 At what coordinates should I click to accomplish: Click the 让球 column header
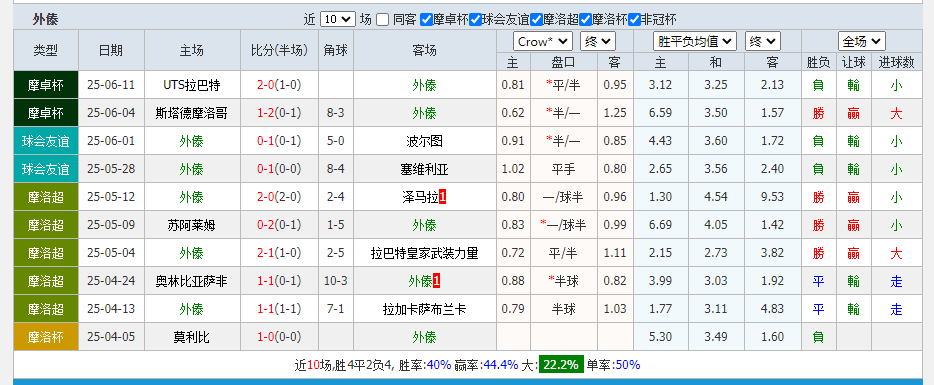(x=854, y=62)
